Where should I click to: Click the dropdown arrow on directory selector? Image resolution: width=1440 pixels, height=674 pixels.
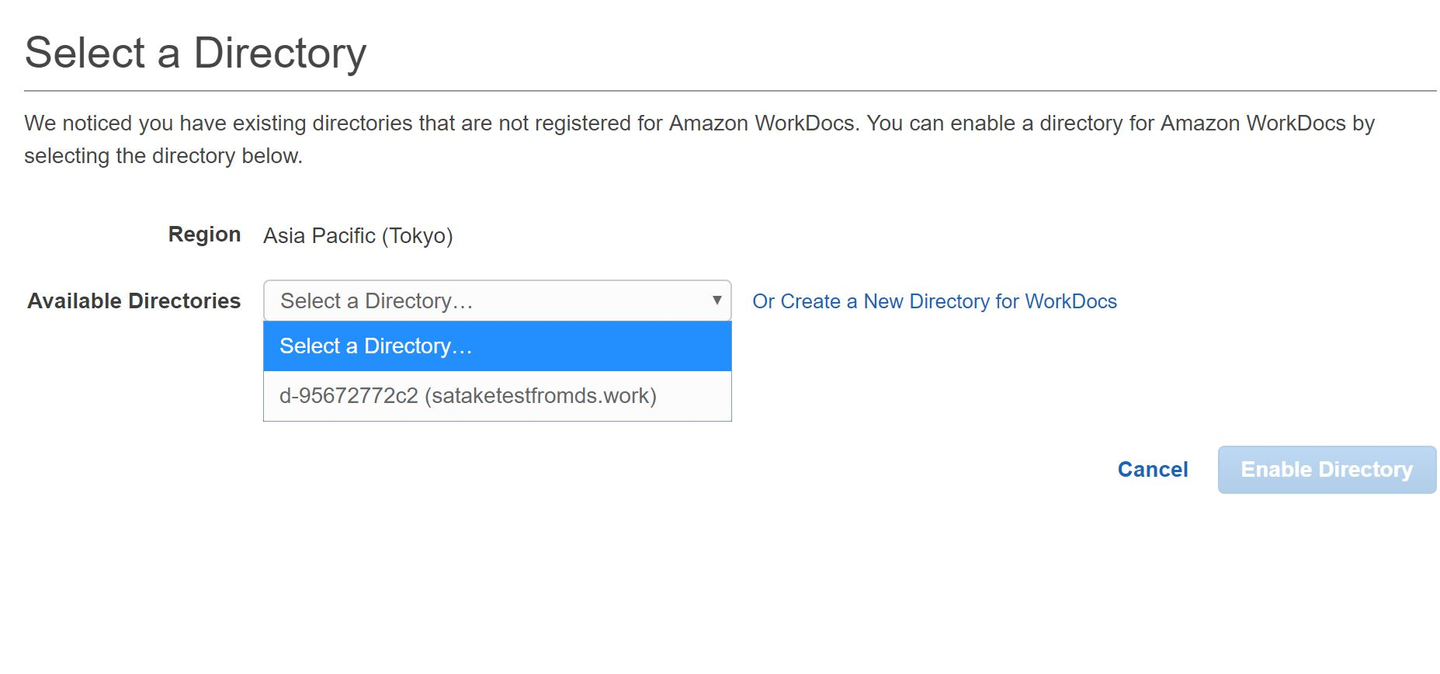716,301
